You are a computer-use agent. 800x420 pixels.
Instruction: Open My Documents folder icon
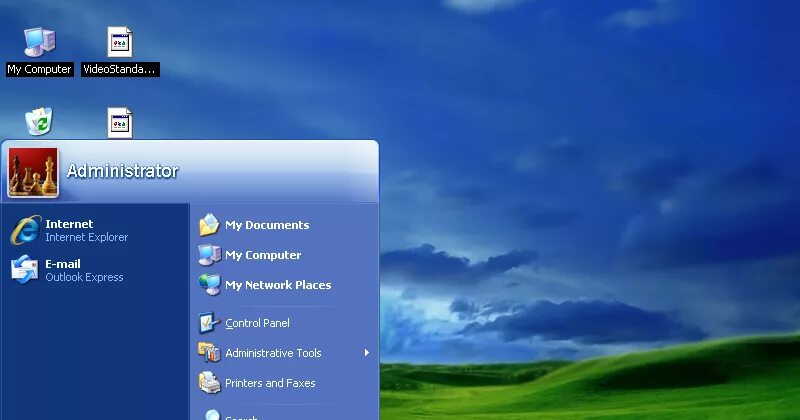tap(209, 225)
